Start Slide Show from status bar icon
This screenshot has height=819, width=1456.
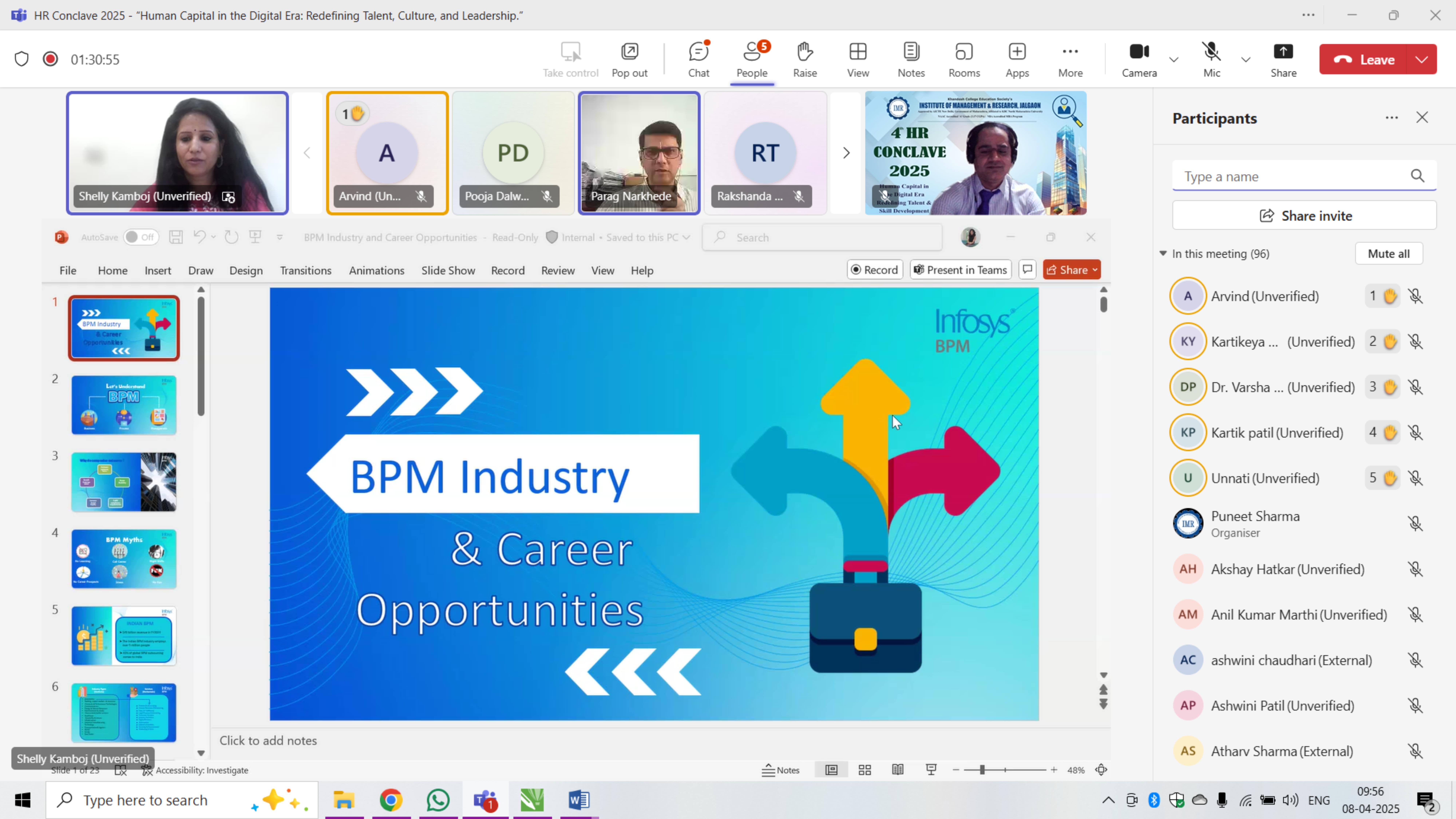pyautogui.click(x=931, y=770)
